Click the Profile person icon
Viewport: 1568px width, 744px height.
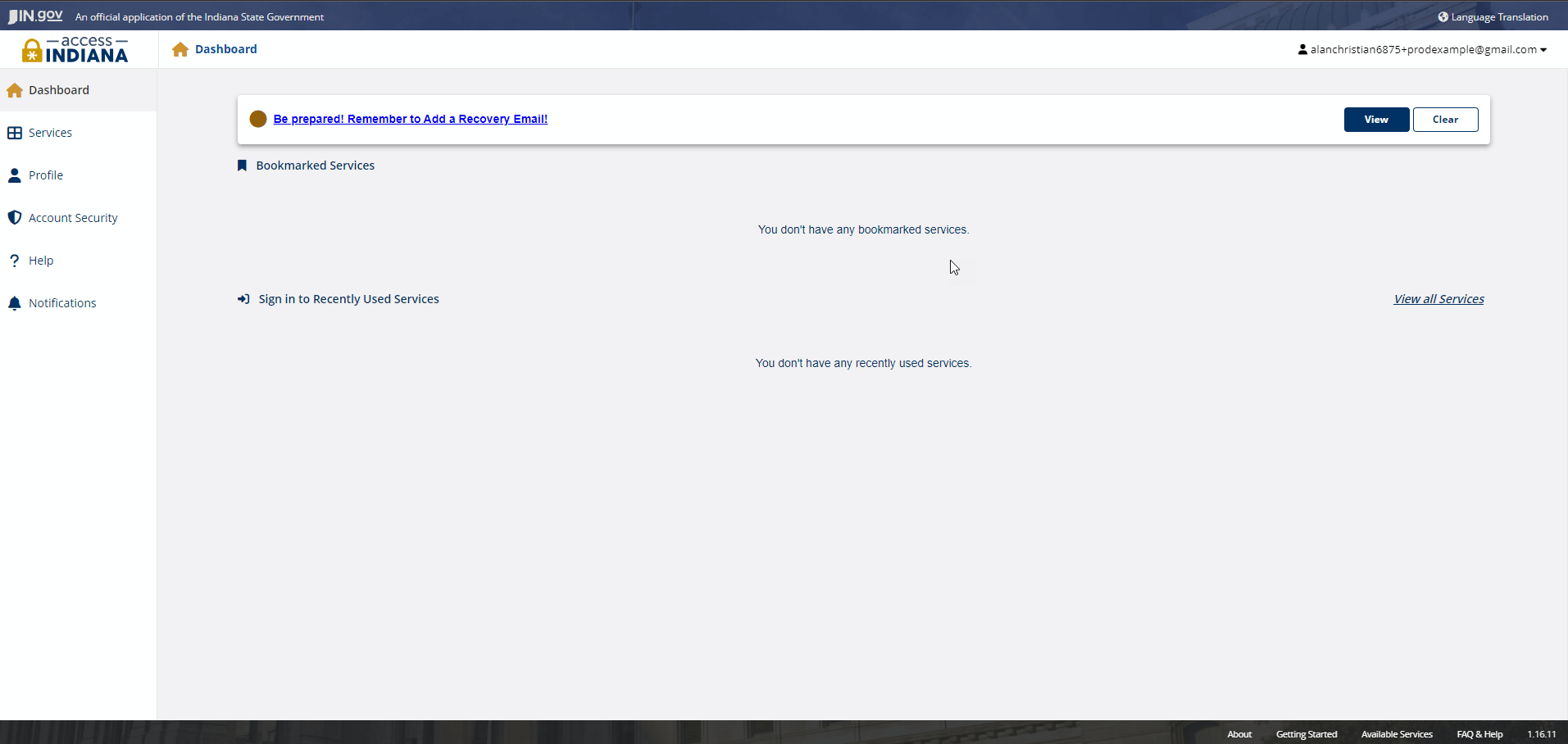click(x=15, y=175)
